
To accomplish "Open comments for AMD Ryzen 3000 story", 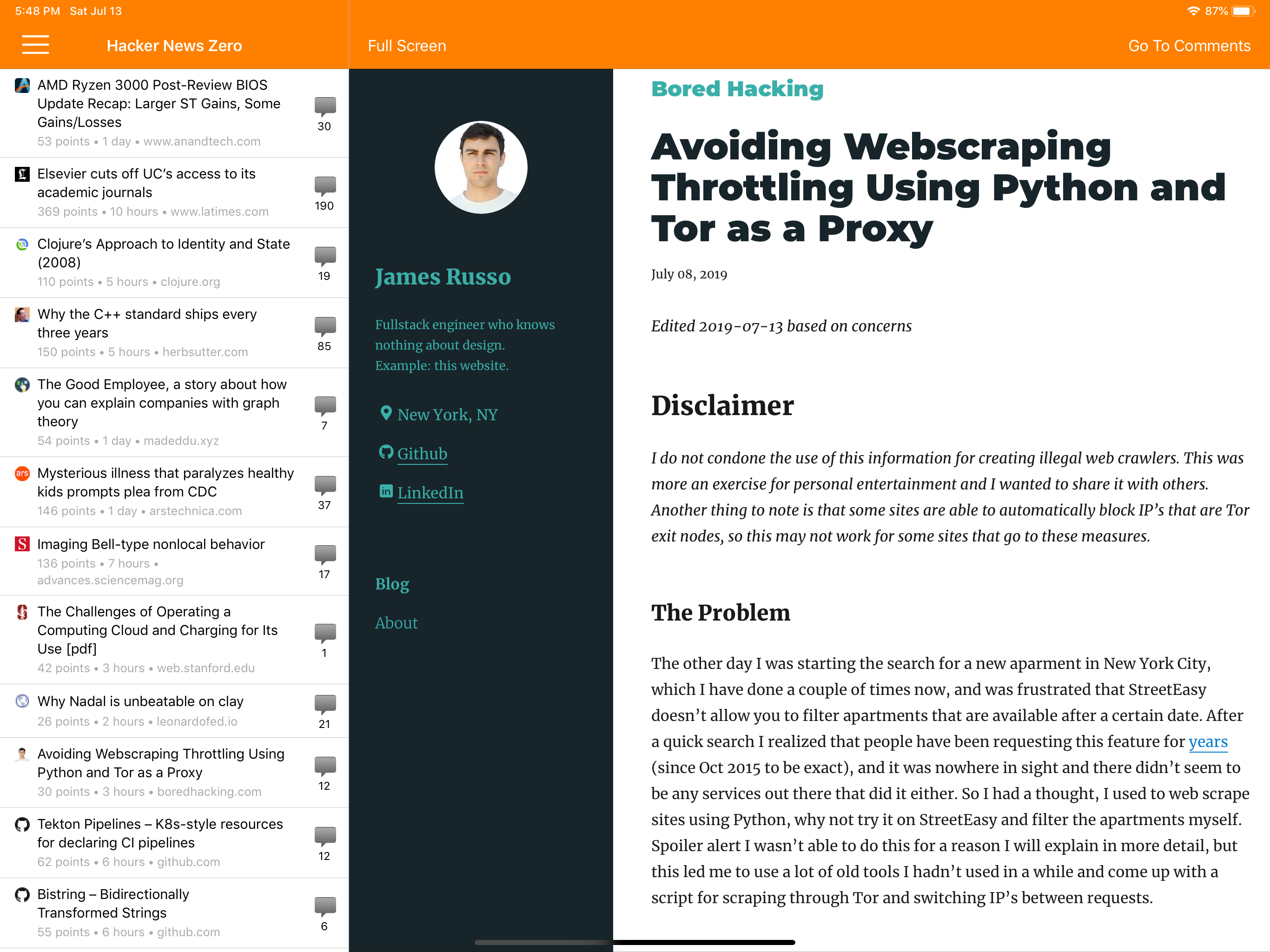I will click(x=325, y=114).
